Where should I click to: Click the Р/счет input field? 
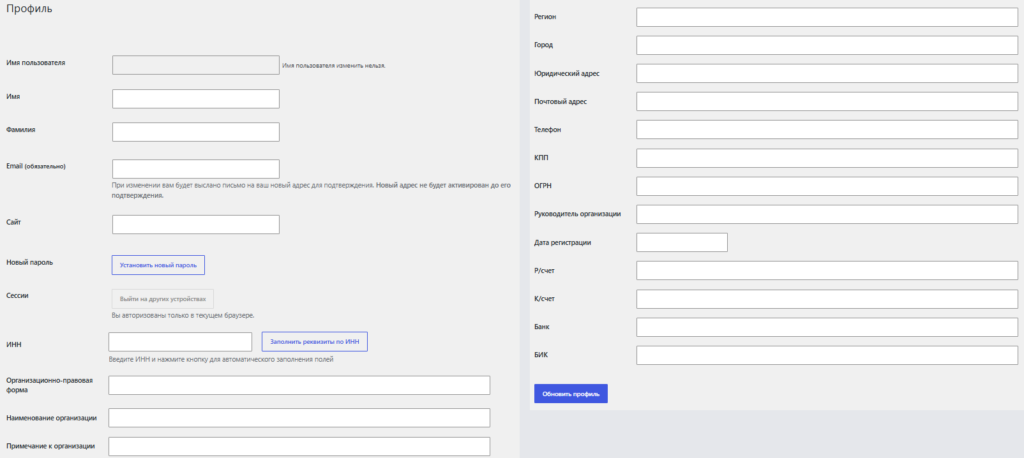[x=827, y=270]
